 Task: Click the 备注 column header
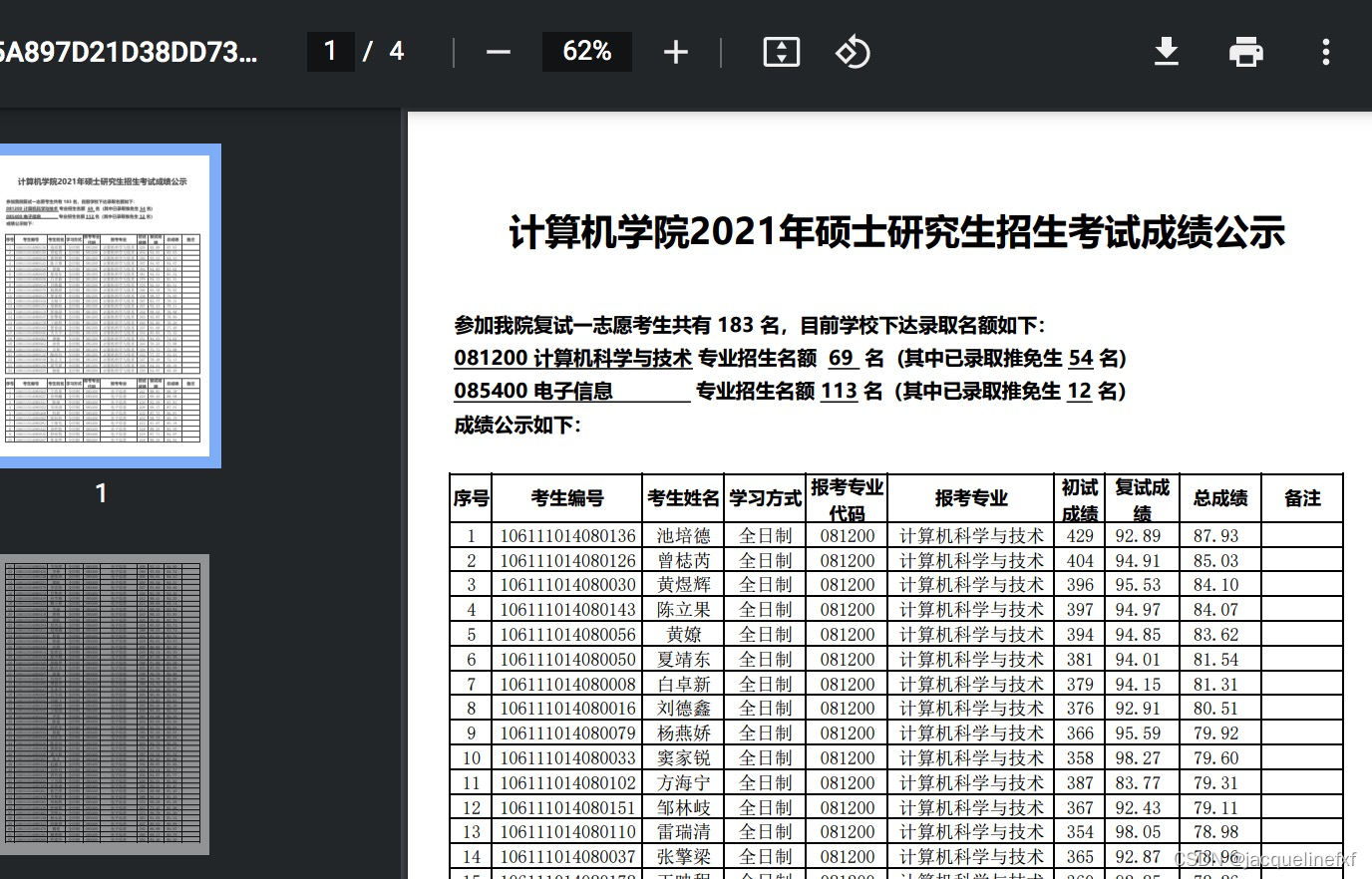[1302, 498]
